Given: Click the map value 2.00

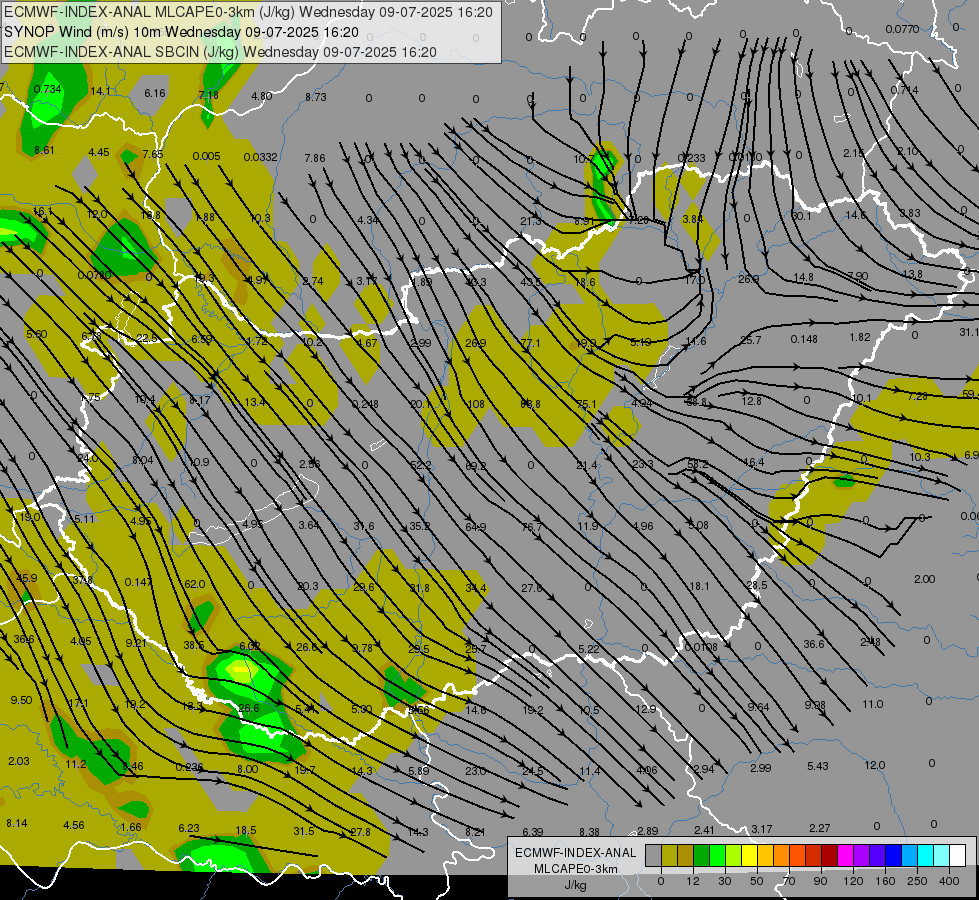Looking at the screenshot, I should [925, 579].
